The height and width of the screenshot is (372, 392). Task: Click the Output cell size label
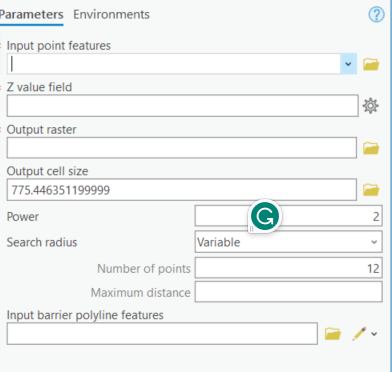[47, 171]
